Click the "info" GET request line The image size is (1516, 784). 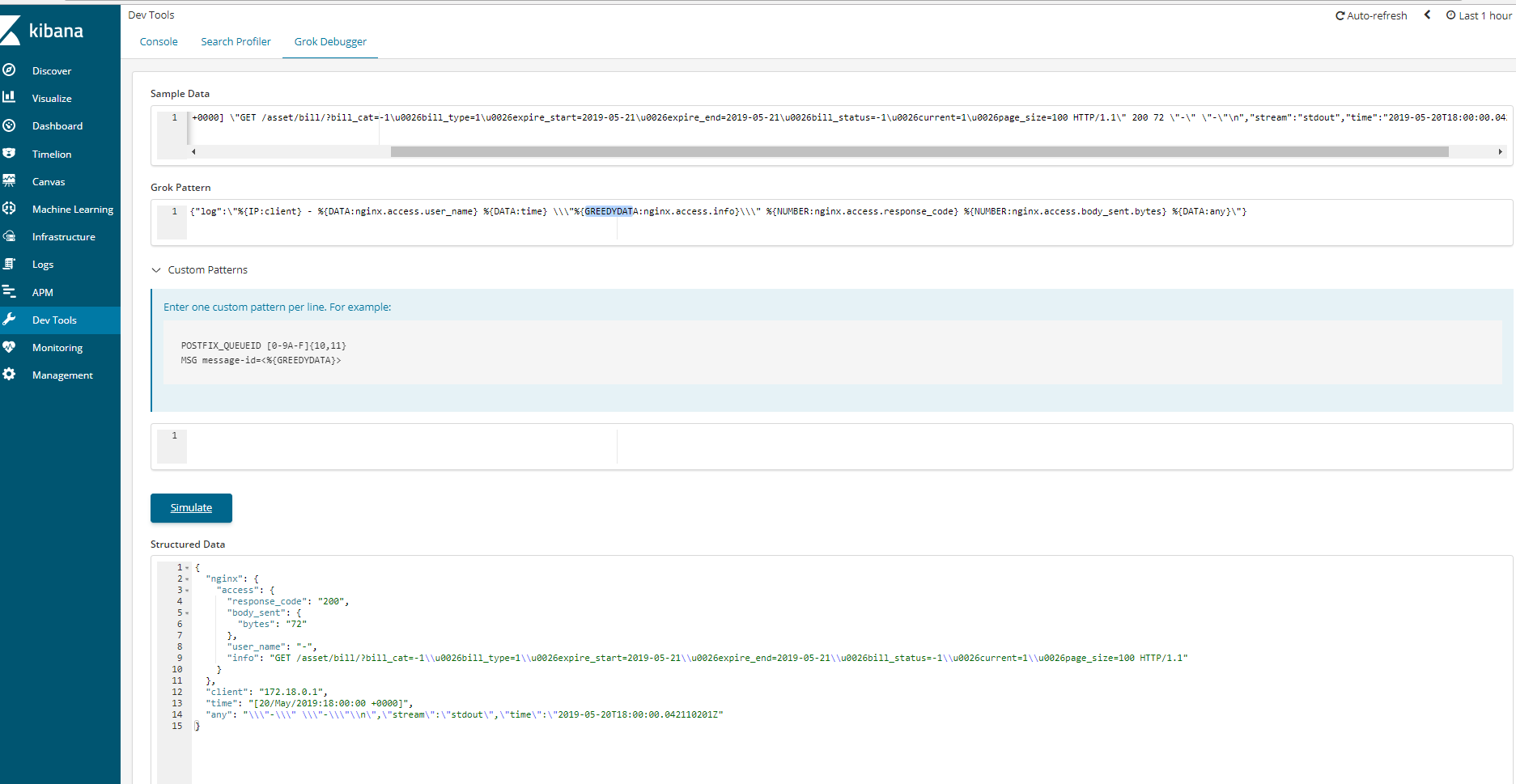coord(707,659)
